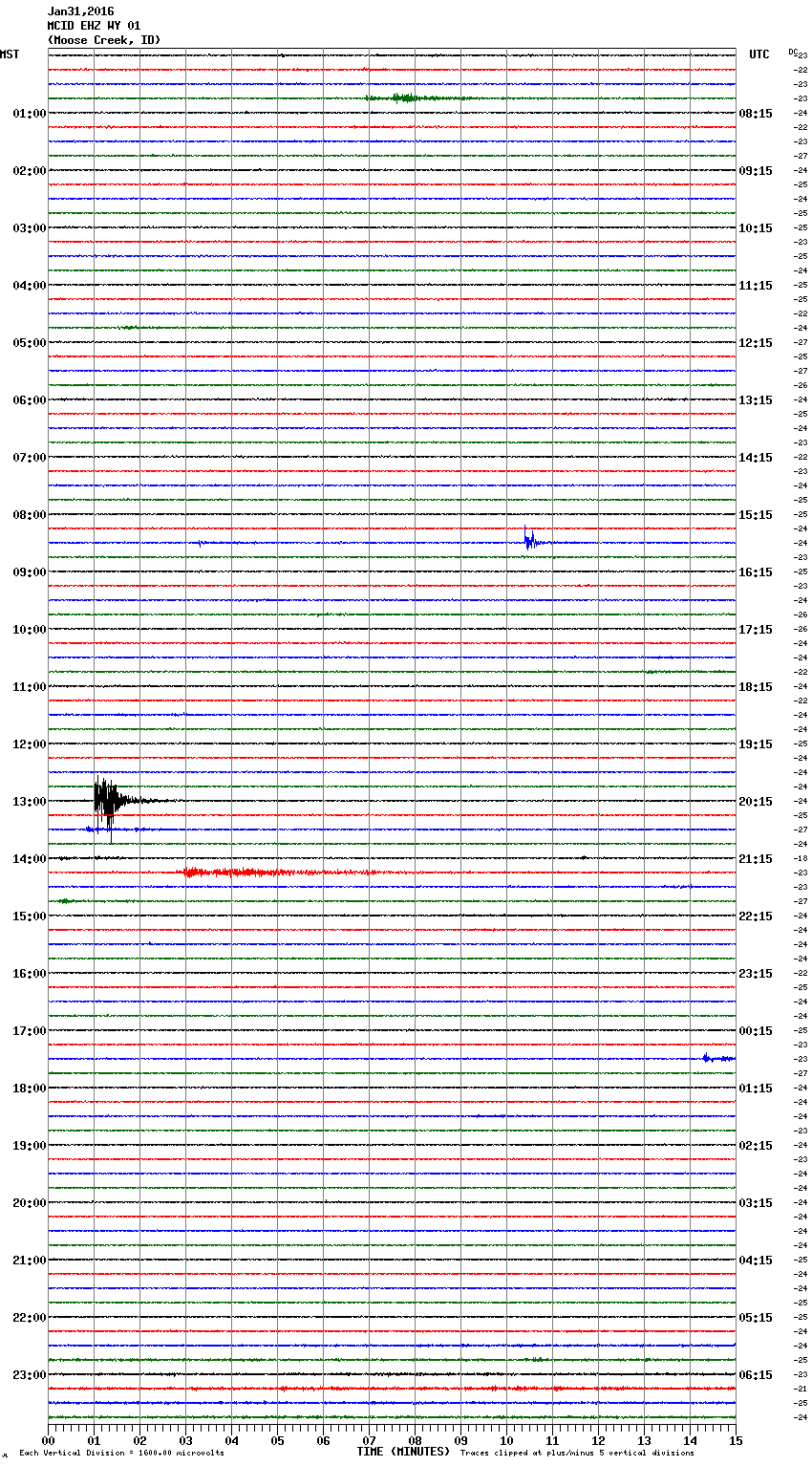This screenshot has height=1466, width=812.
Task: Select the 07:00 MST hour label
Action: coord(29,458)
